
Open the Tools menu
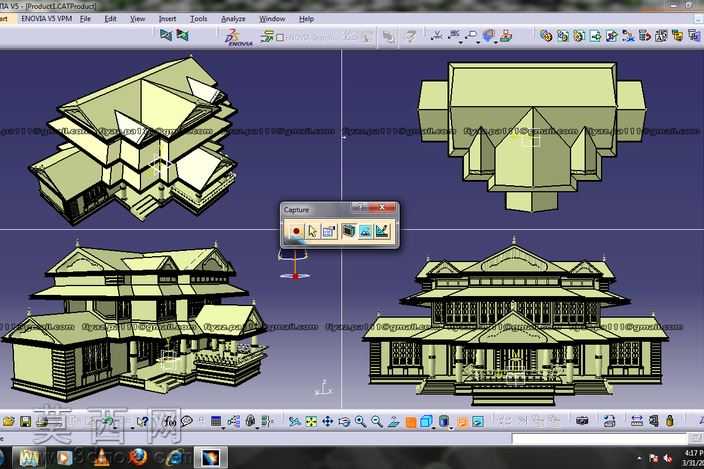coord(198,19)
